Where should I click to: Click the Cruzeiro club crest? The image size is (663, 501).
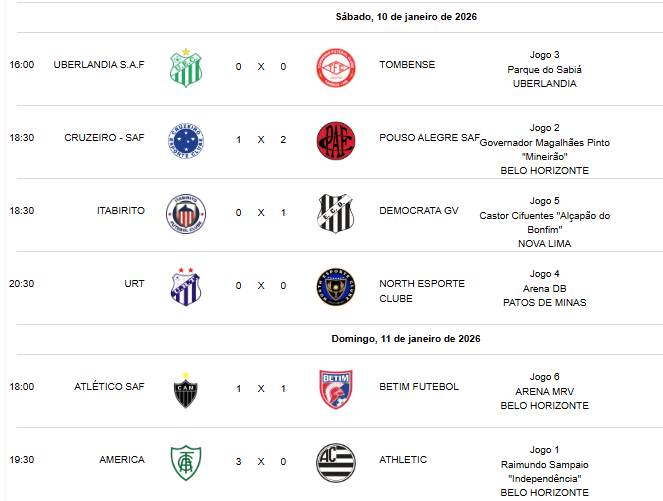pos(185,139)
